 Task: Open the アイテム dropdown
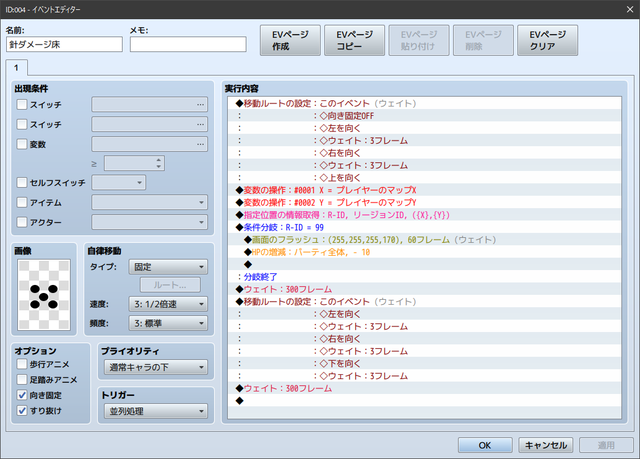[149, 202]
